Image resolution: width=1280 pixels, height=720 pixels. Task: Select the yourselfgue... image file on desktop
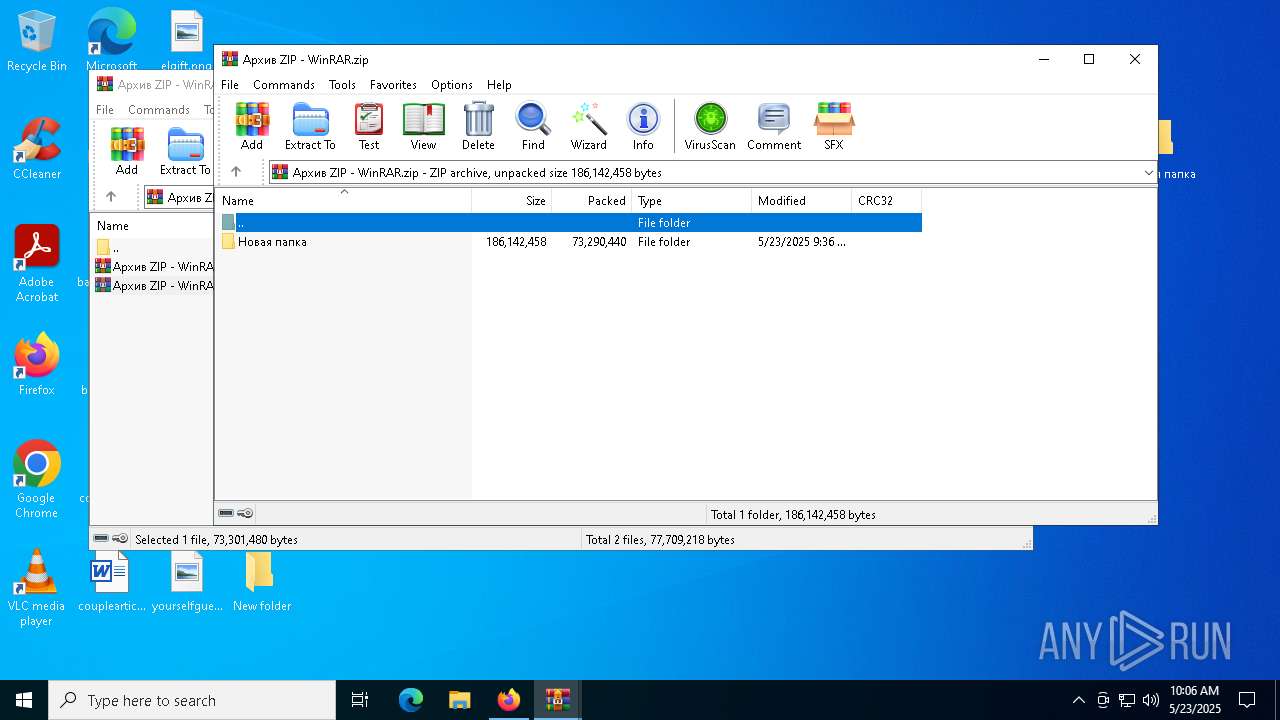click(x=187, y=580)
